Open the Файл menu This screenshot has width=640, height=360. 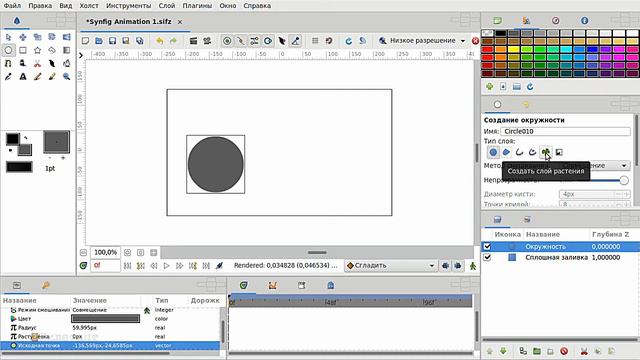pyautogui.click(x=12, y=6)
